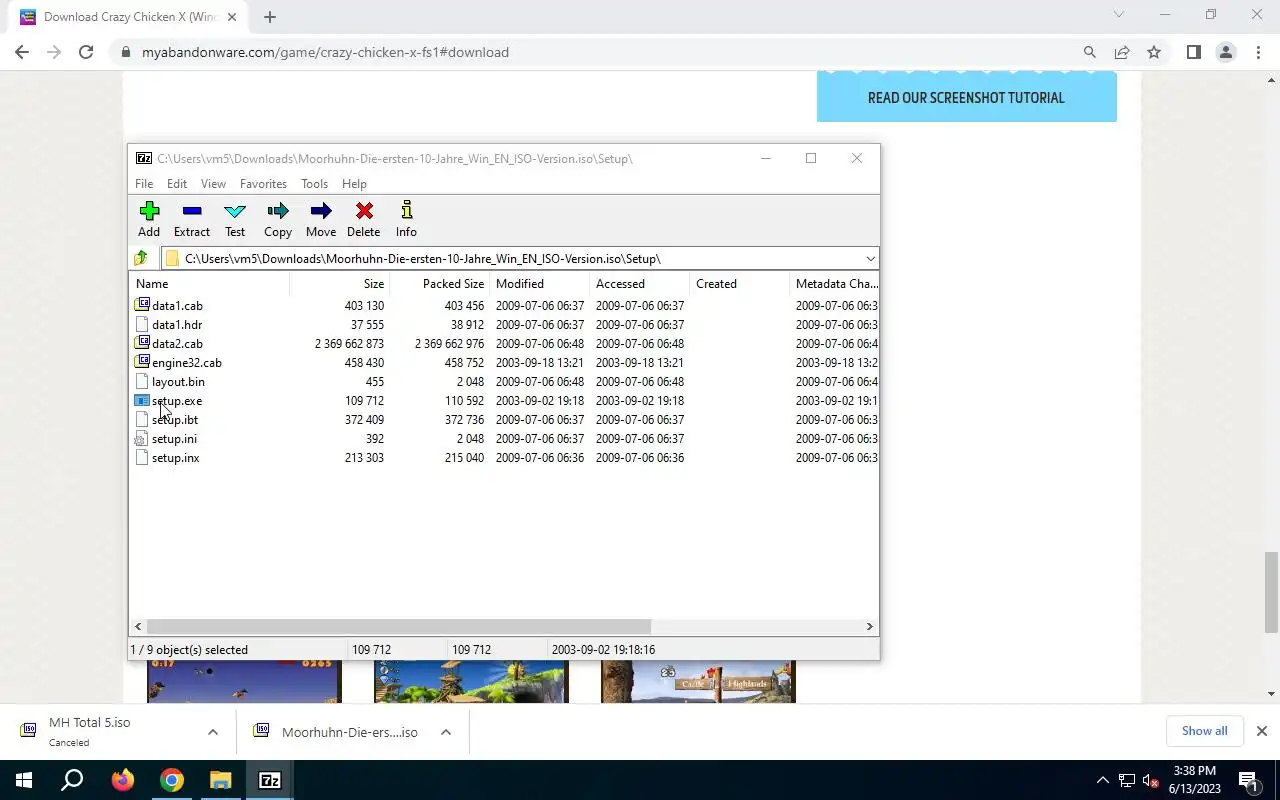Click Show all downloads button

(1204, 731)
